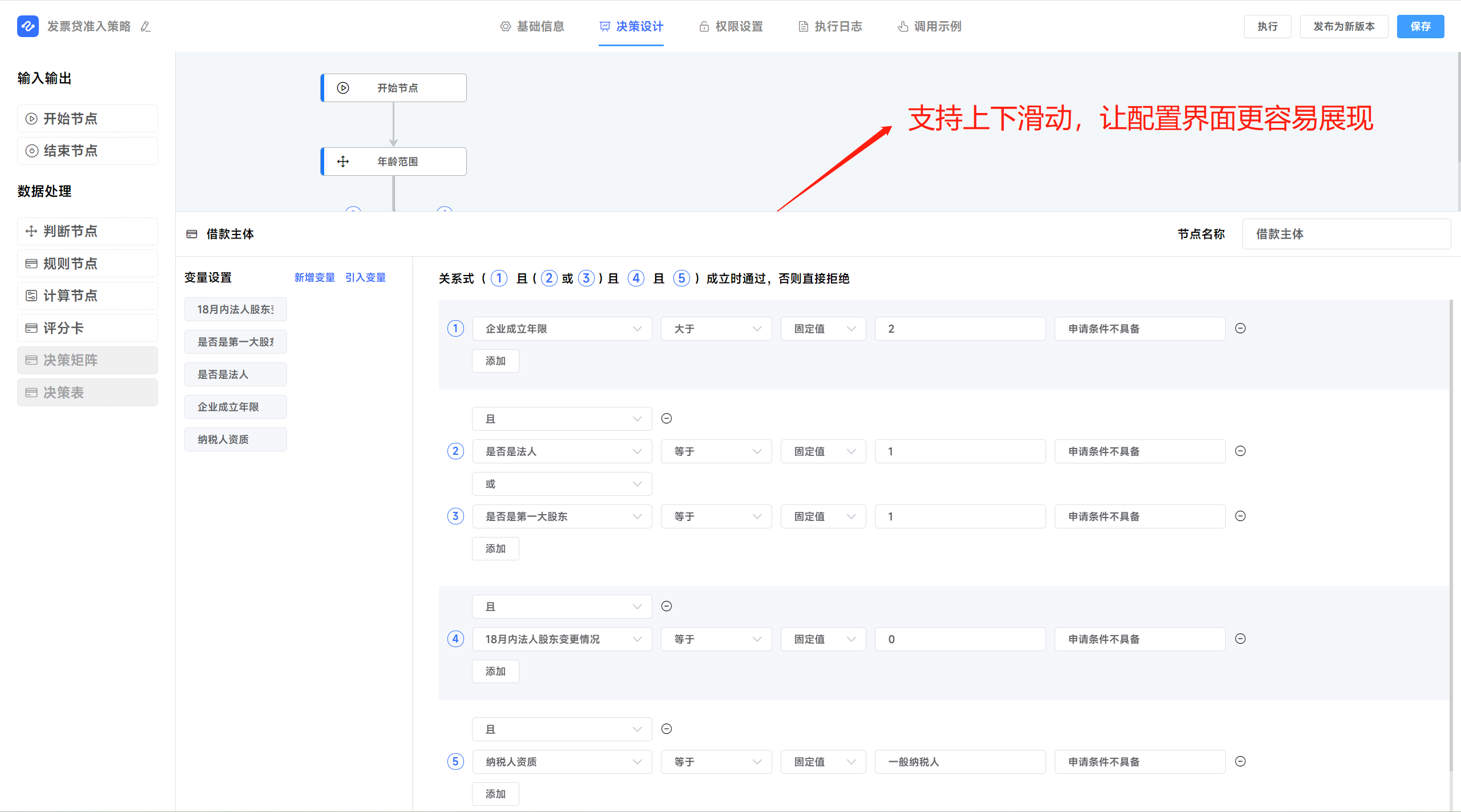The width and height of the screenshot is (1461, 812).
Task: Click the 年龄范围 node on canvas
Action: pos(394,161)
